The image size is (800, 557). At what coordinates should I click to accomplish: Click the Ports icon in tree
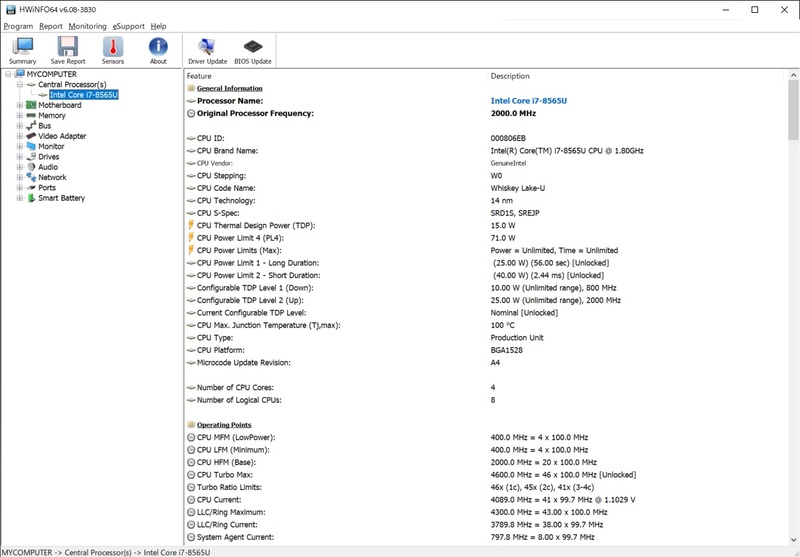(32, 188)
